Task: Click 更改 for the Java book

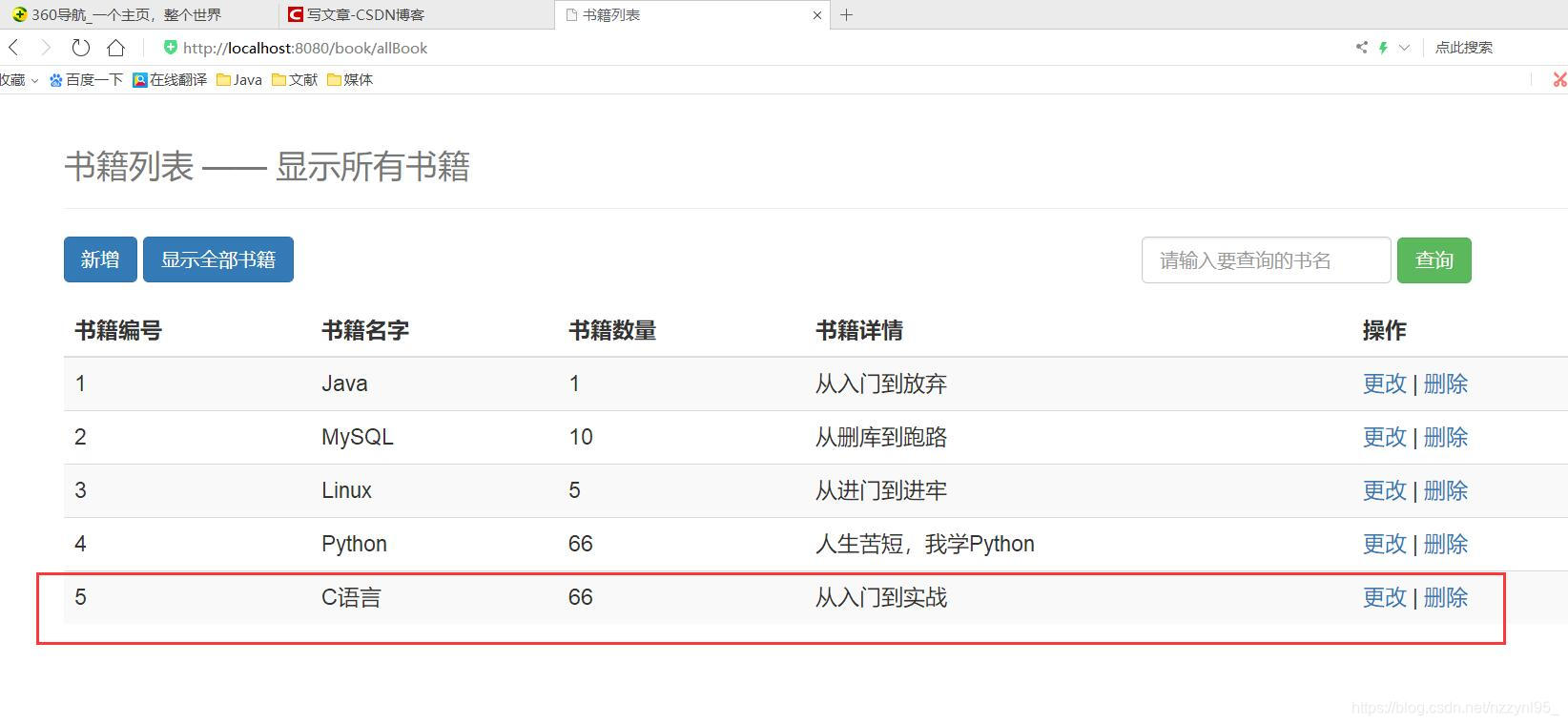Action: pos(1384,383)
